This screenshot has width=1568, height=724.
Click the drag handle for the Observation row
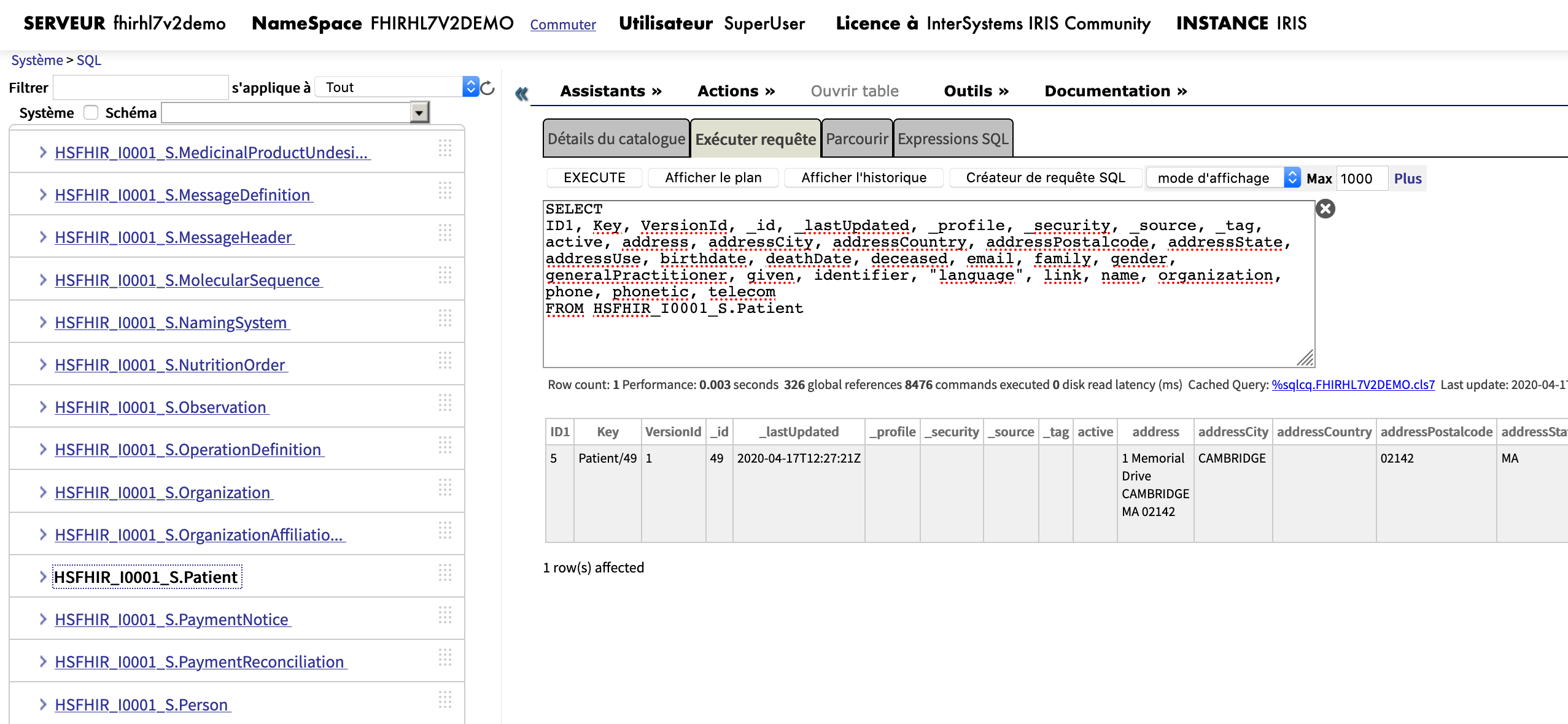point(445,403)
